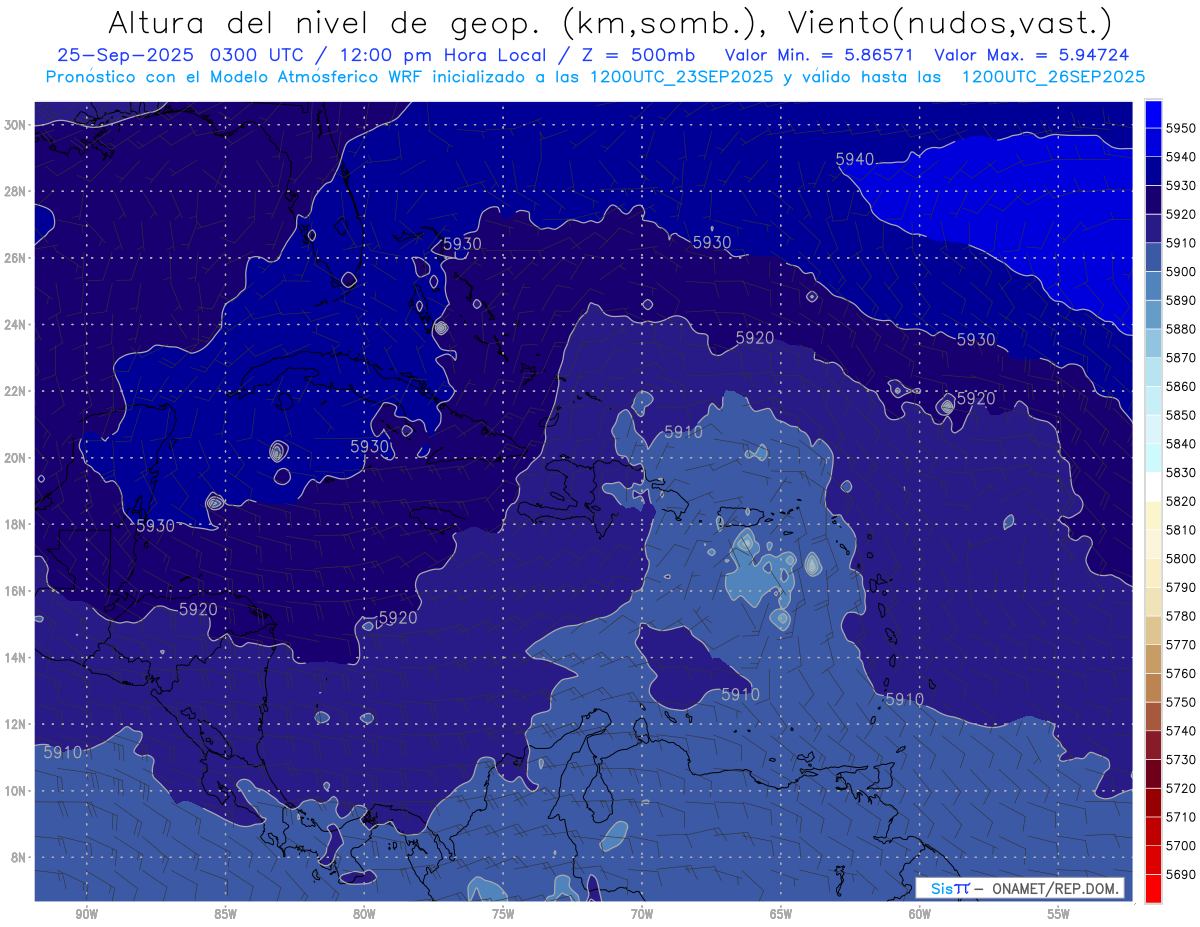Click the 70W longitude axis label

click(x=642, y=913)
